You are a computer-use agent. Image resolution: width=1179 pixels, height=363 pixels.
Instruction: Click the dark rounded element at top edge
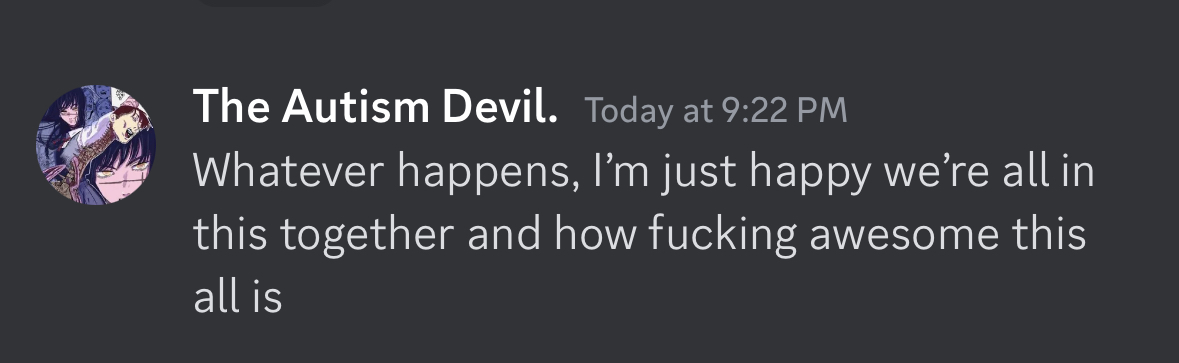coord(265,3)
